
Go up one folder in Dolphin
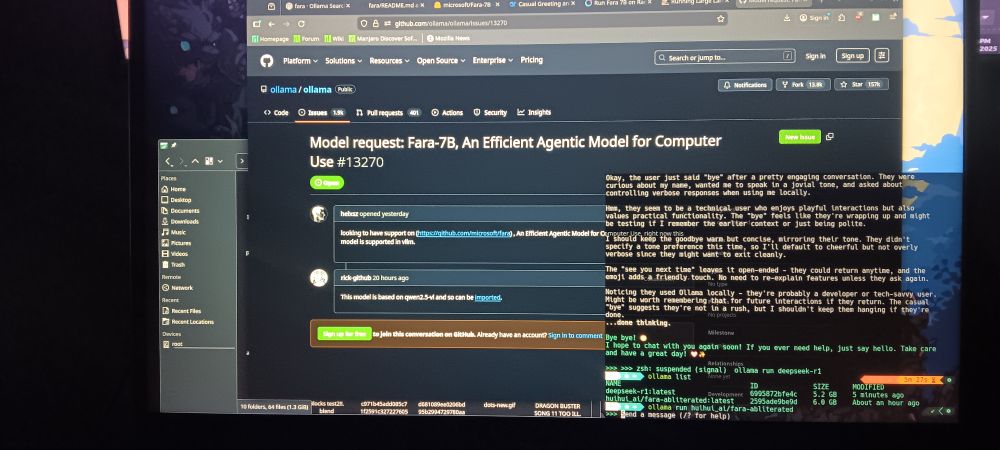coord(195,162)
